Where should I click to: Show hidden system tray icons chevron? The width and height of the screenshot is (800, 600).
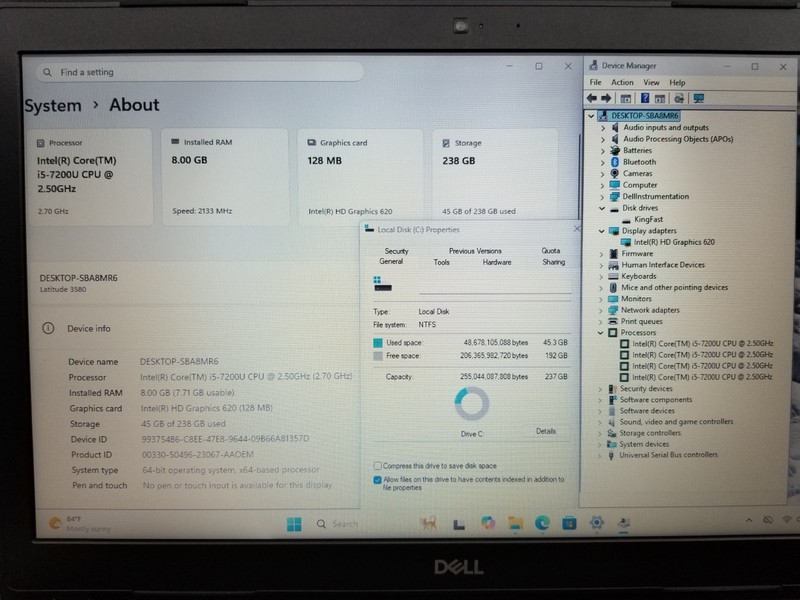tap(748, 520)
